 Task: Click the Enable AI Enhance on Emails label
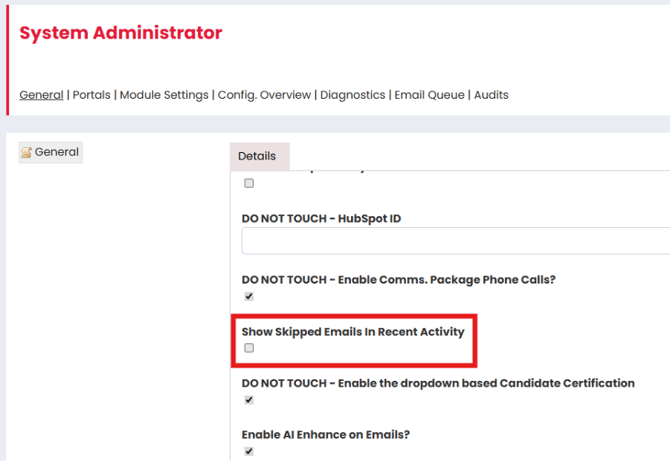click(327, 435)
